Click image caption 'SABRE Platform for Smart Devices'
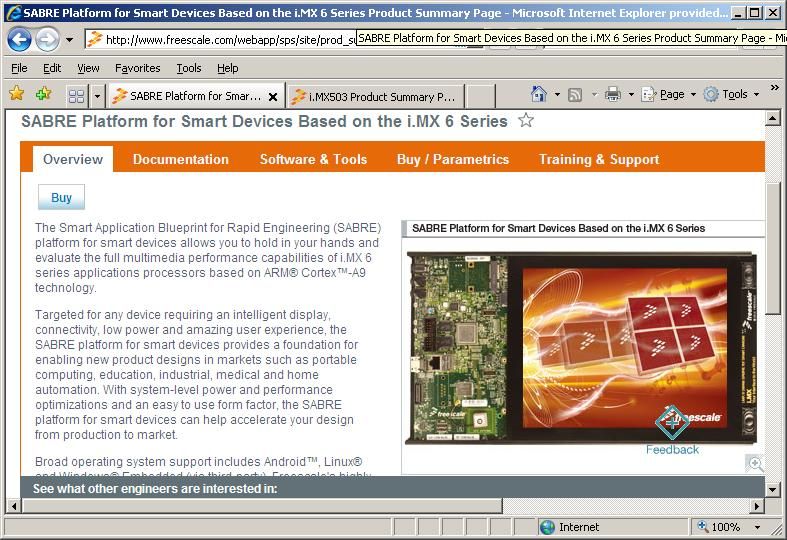This screenshot has height=540, width=787. click(558, 228)
